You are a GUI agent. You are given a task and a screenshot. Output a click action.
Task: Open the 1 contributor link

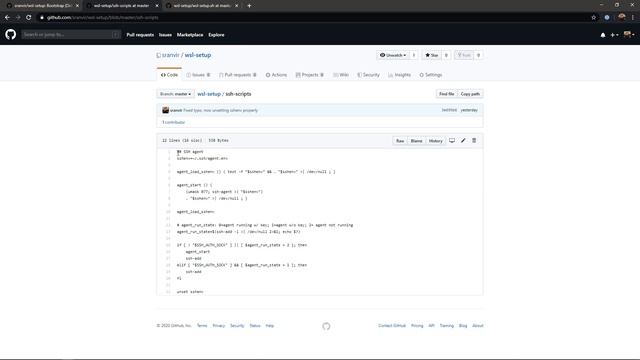(173, 122)
